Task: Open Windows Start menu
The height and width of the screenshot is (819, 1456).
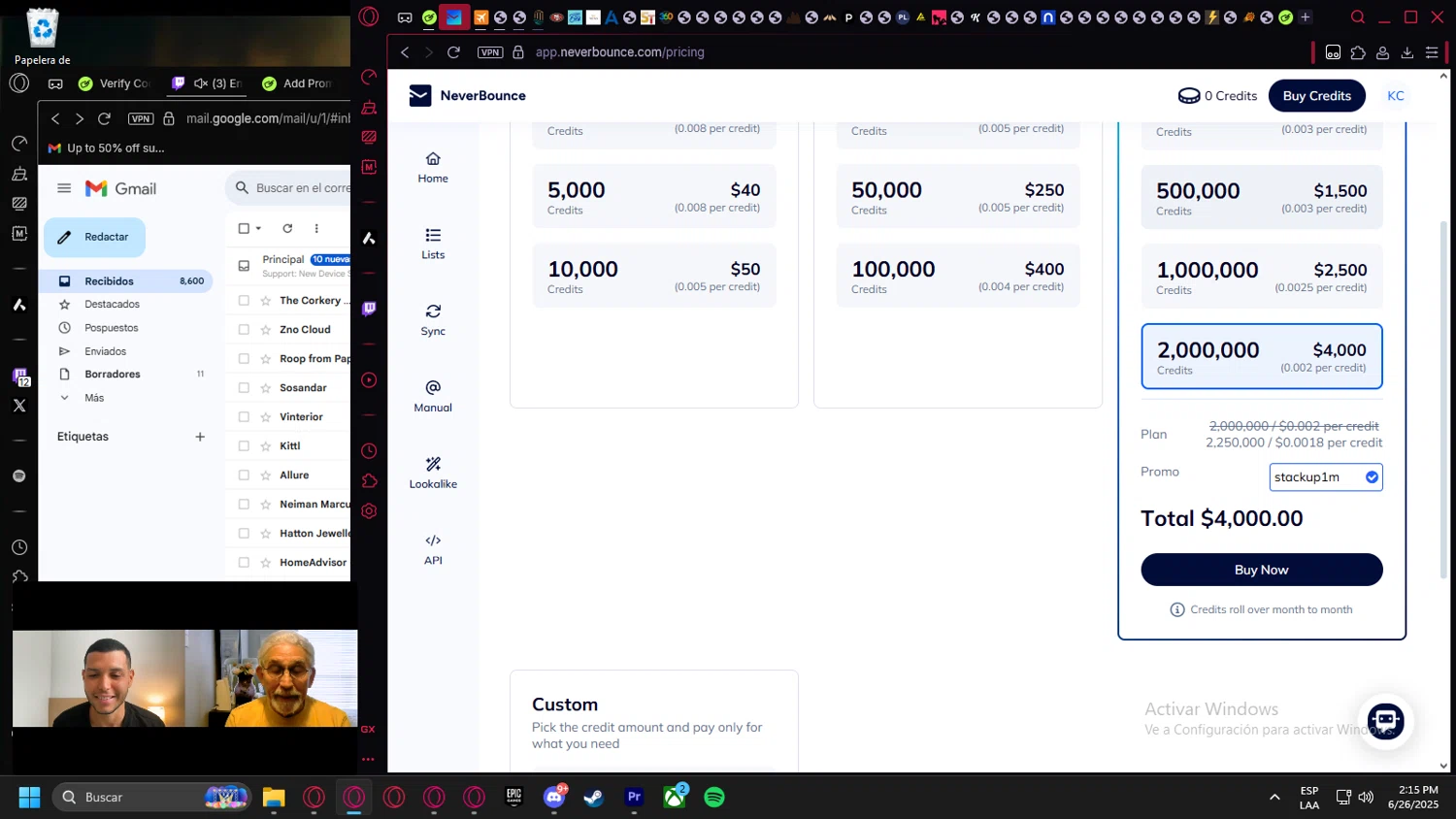Action: [x=29, y=797]
